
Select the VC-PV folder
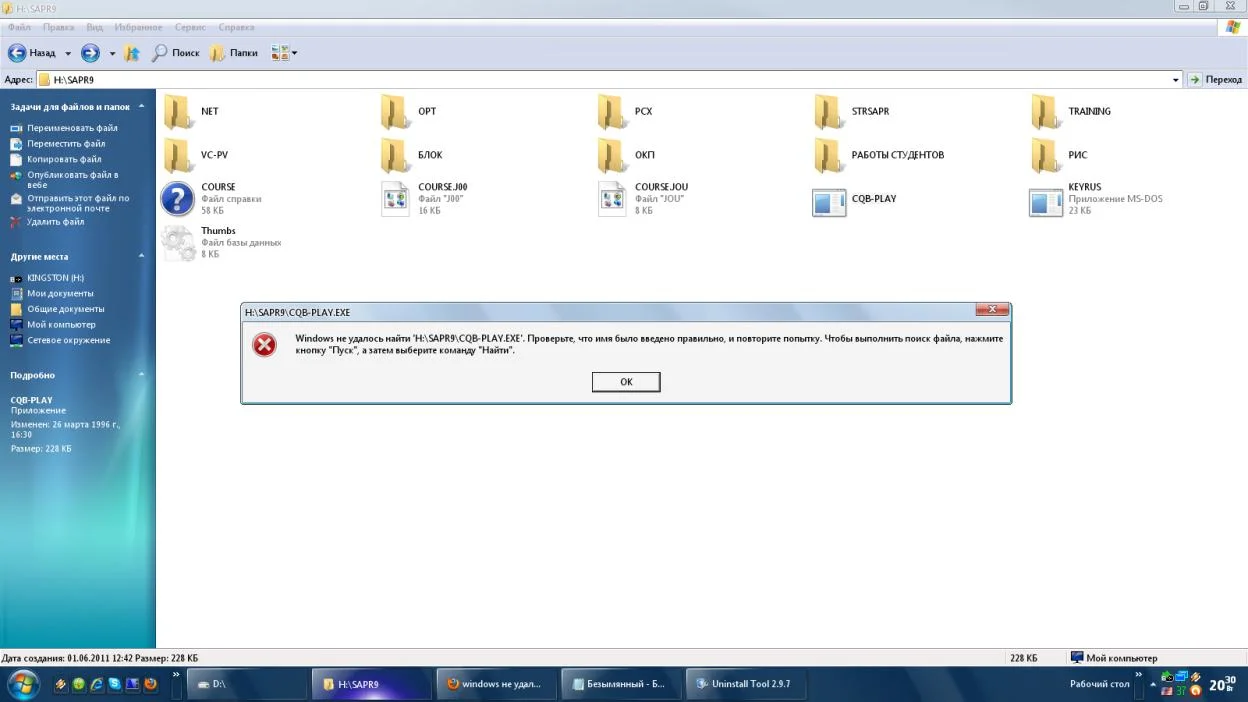point(194,155)
